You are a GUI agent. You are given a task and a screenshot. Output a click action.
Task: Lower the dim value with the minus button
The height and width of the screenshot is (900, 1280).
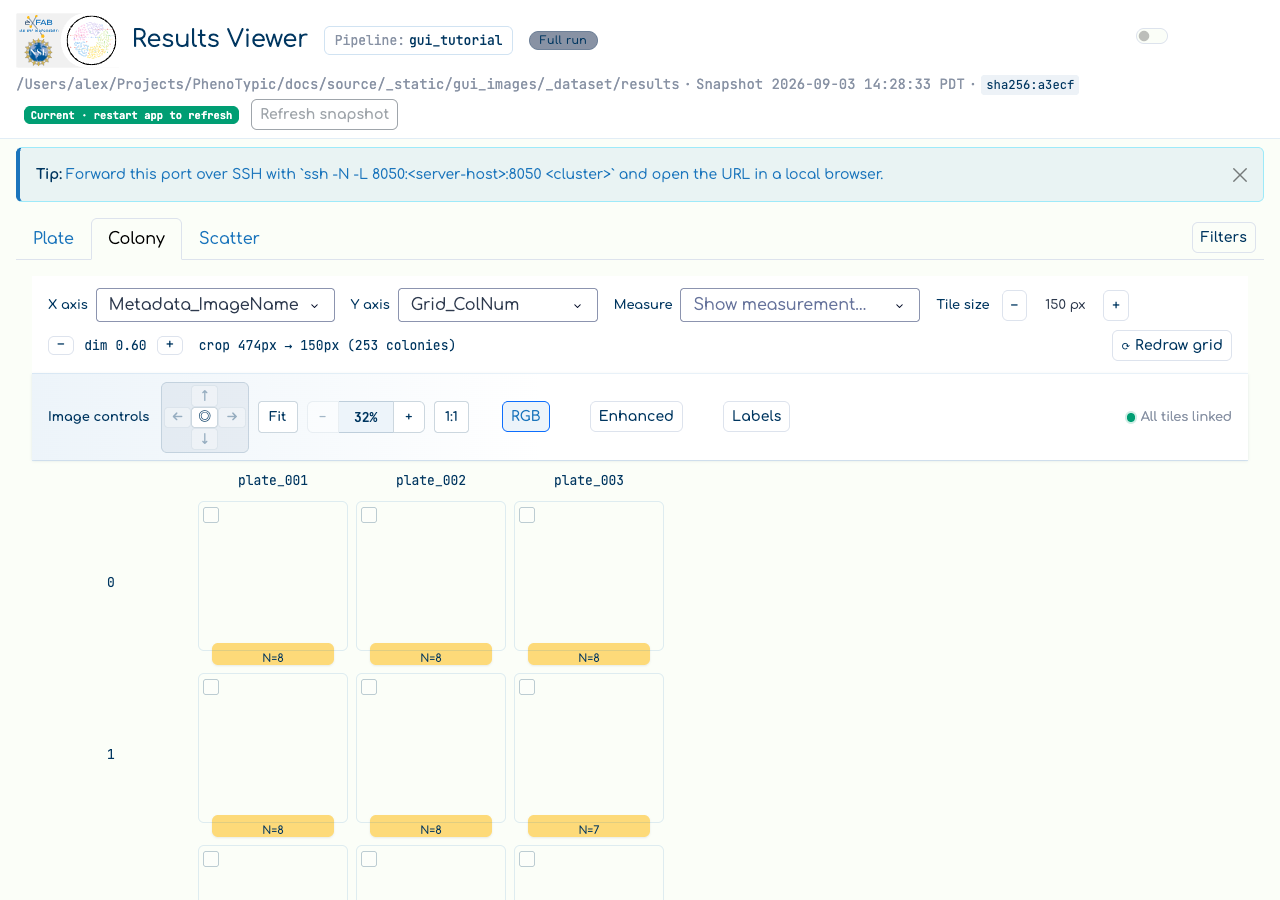point(61,345)
